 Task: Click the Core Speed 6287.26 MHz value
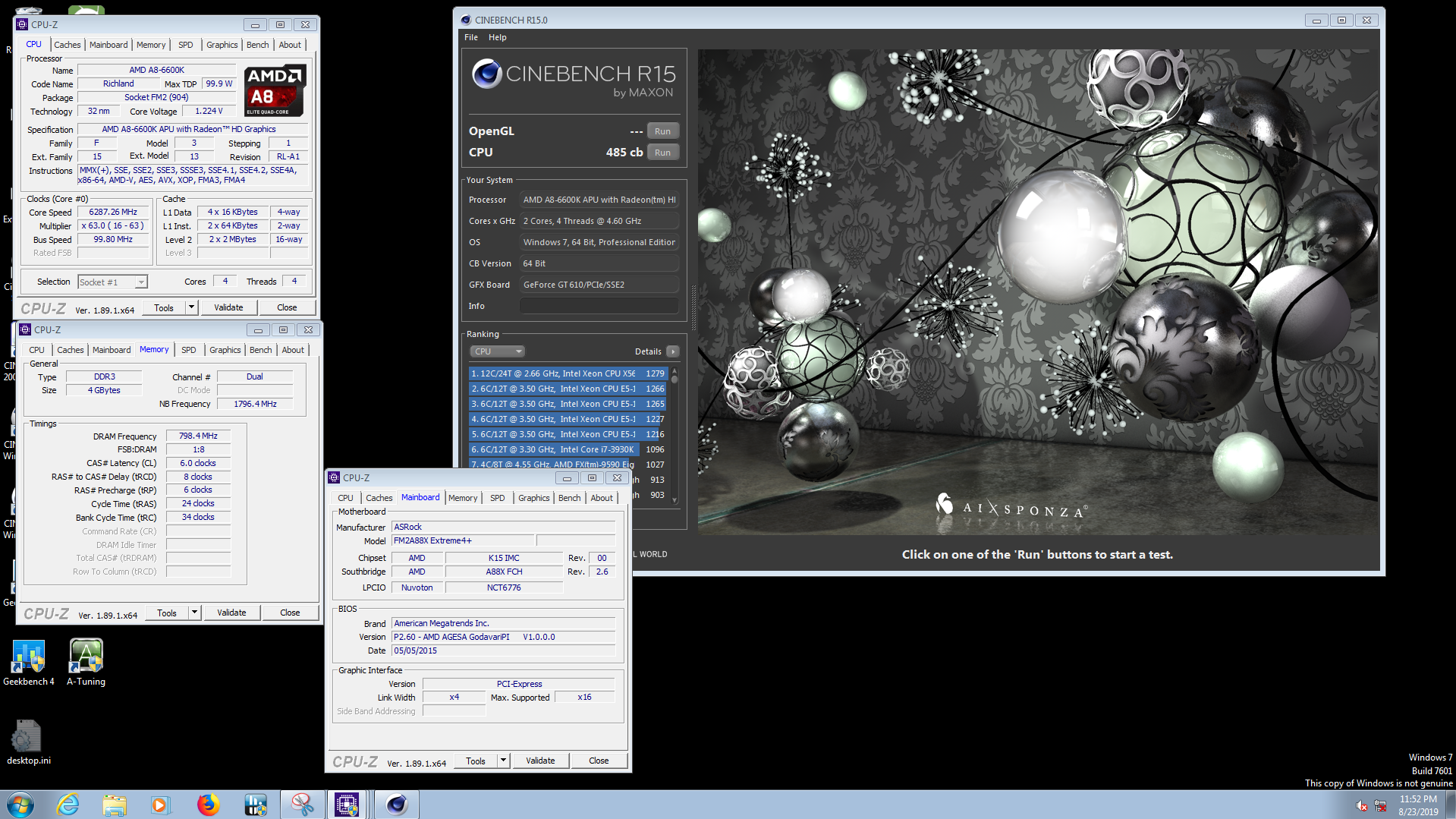(x=113, y=213)
